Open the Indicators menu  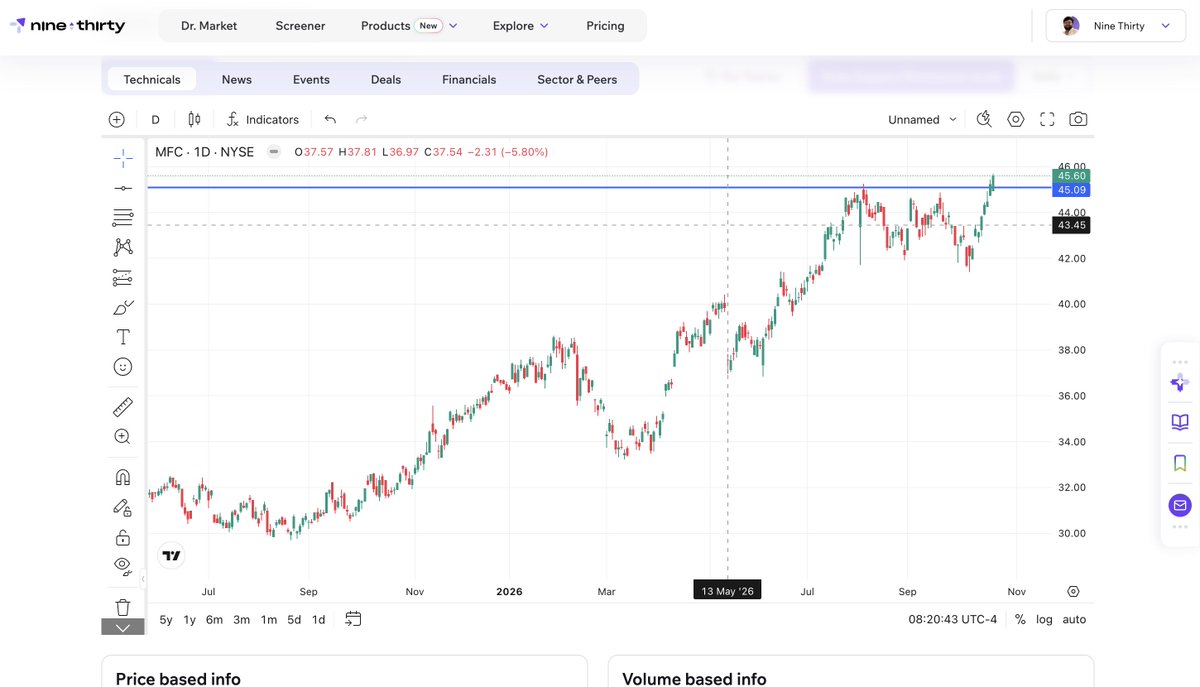[263, 119]
